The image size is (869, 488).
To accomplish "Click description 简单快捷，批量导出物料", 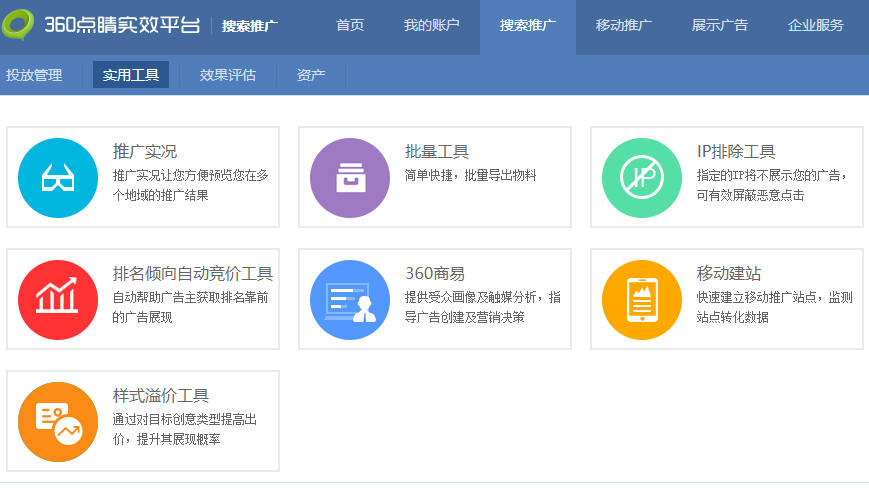I will [471, 176].
